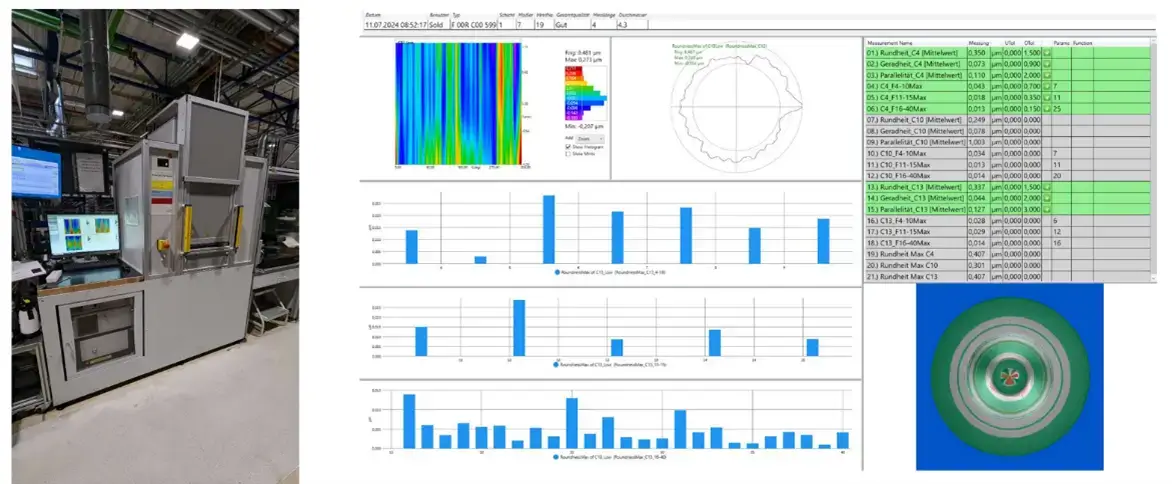Viewport: 1172px width, 484px height.
Task: Click the tallest bar in the top bar chart
Action: 549,229
